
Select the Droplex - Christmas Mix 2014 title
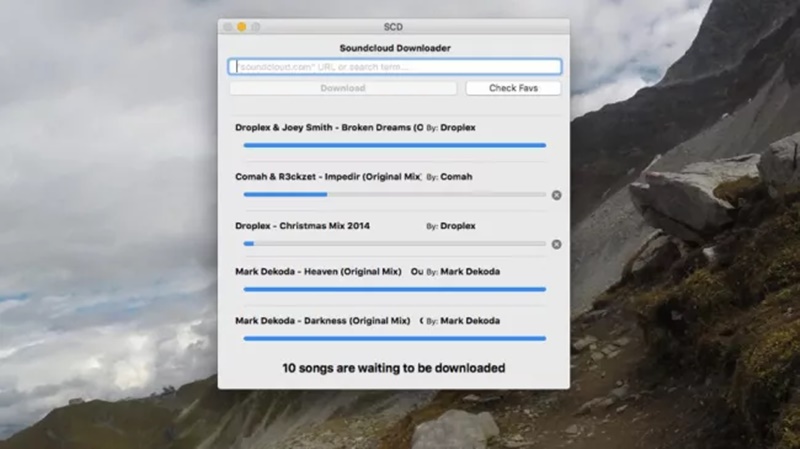pyautogui.click(x=302, y=226)
